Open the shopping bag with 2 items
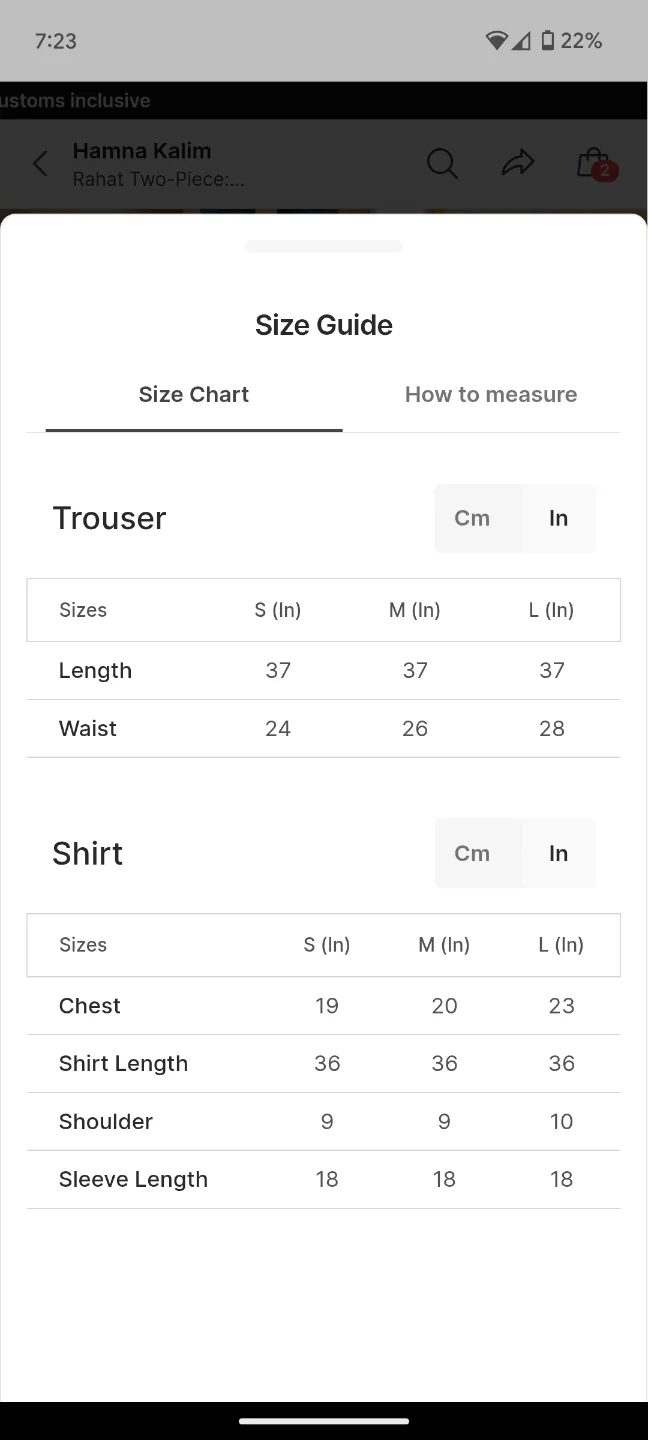Image resolution: width=648 pixels, height=1440 pixels. click(592, 163)
